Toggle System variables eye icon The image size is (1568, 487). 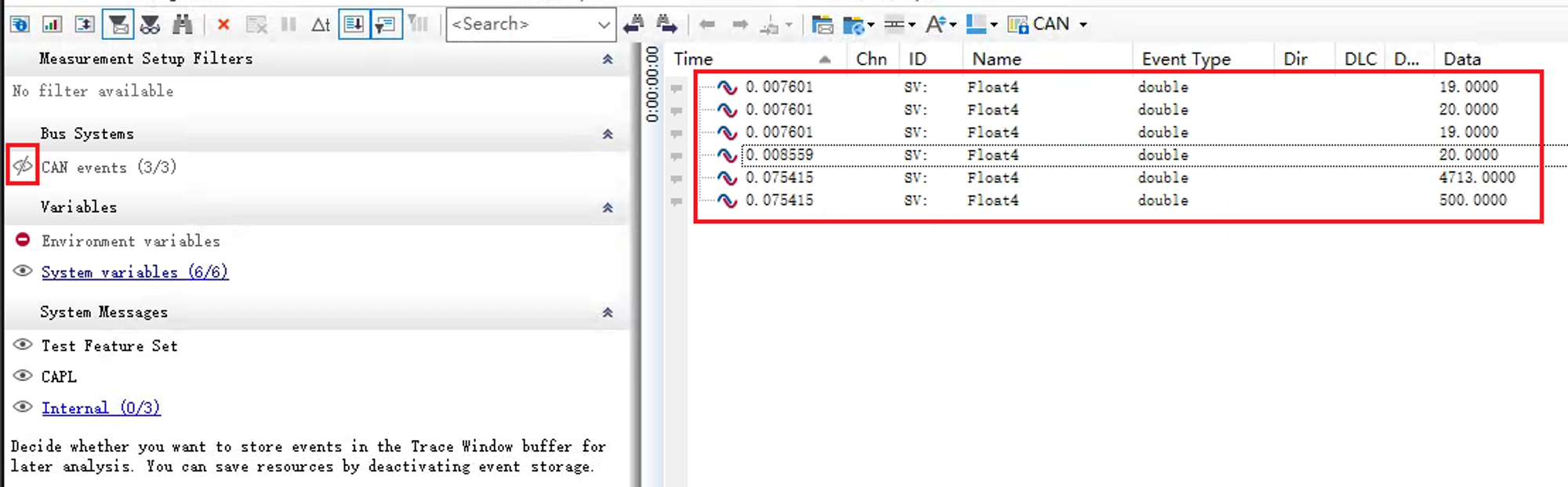(23, 271)
